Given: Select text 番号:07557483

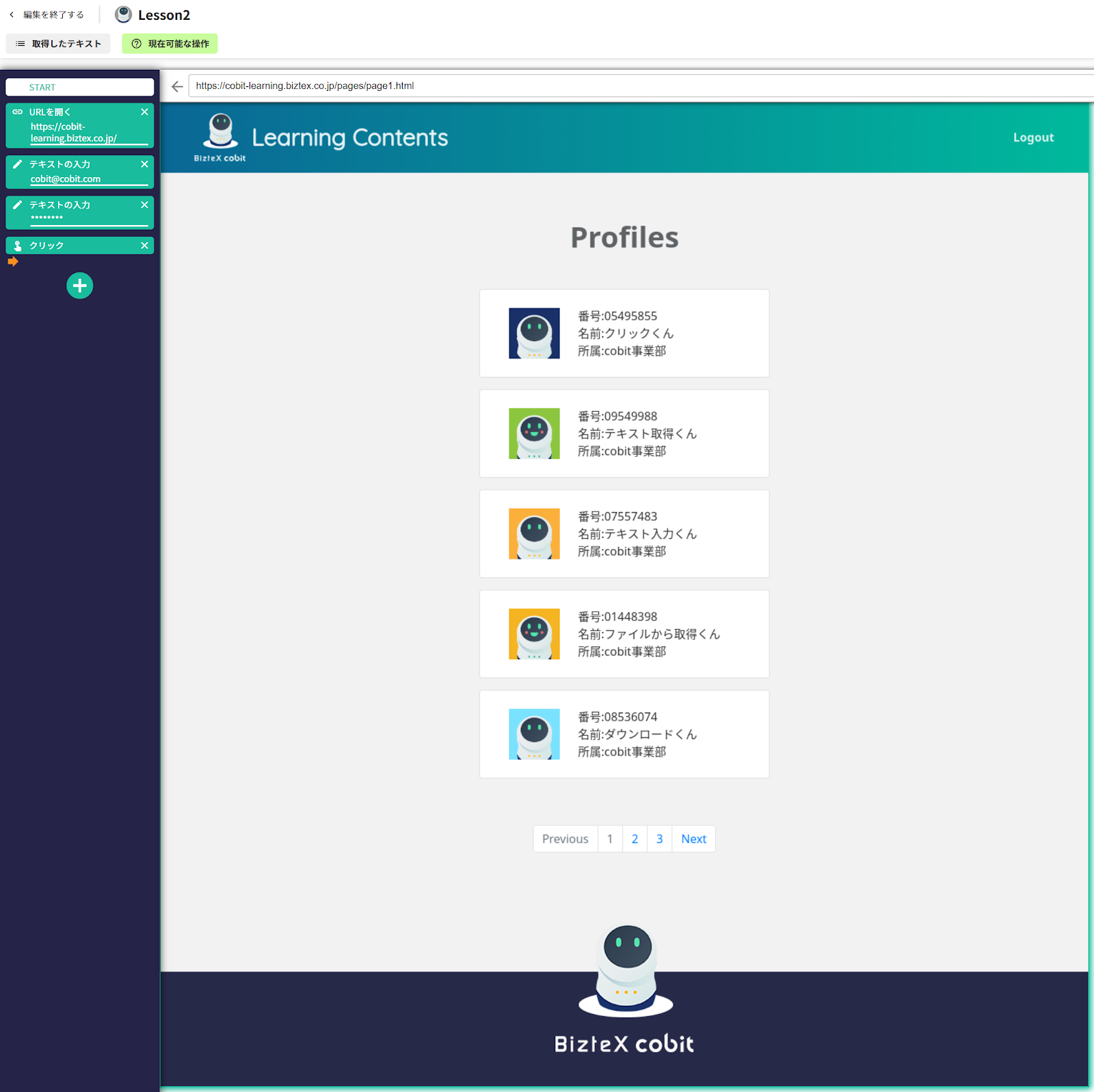Looking at the screenshot, I should (617, 516).
